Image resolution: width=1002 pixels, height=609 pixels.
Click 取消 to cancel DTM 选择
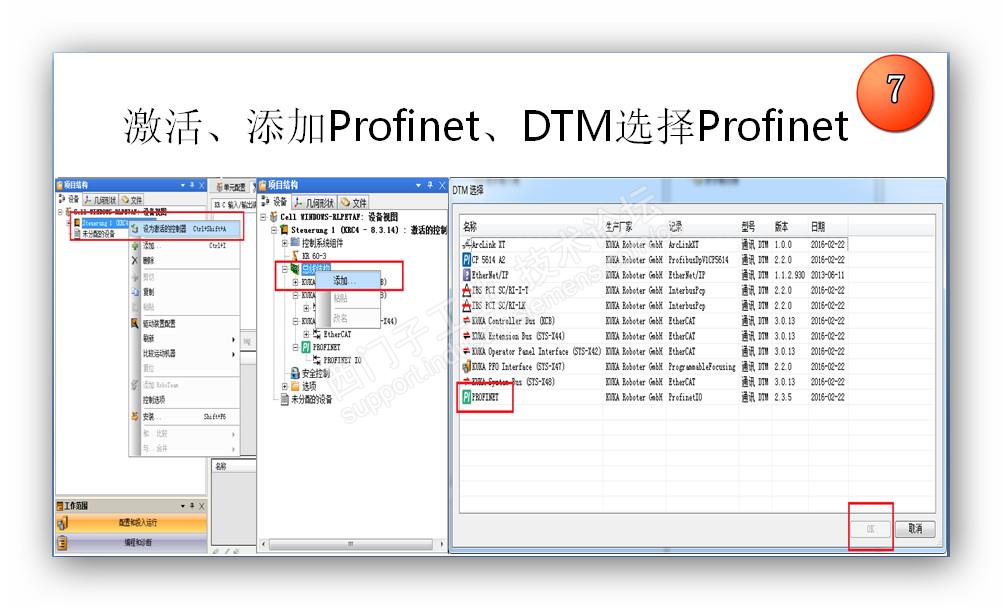click(915, 528)
